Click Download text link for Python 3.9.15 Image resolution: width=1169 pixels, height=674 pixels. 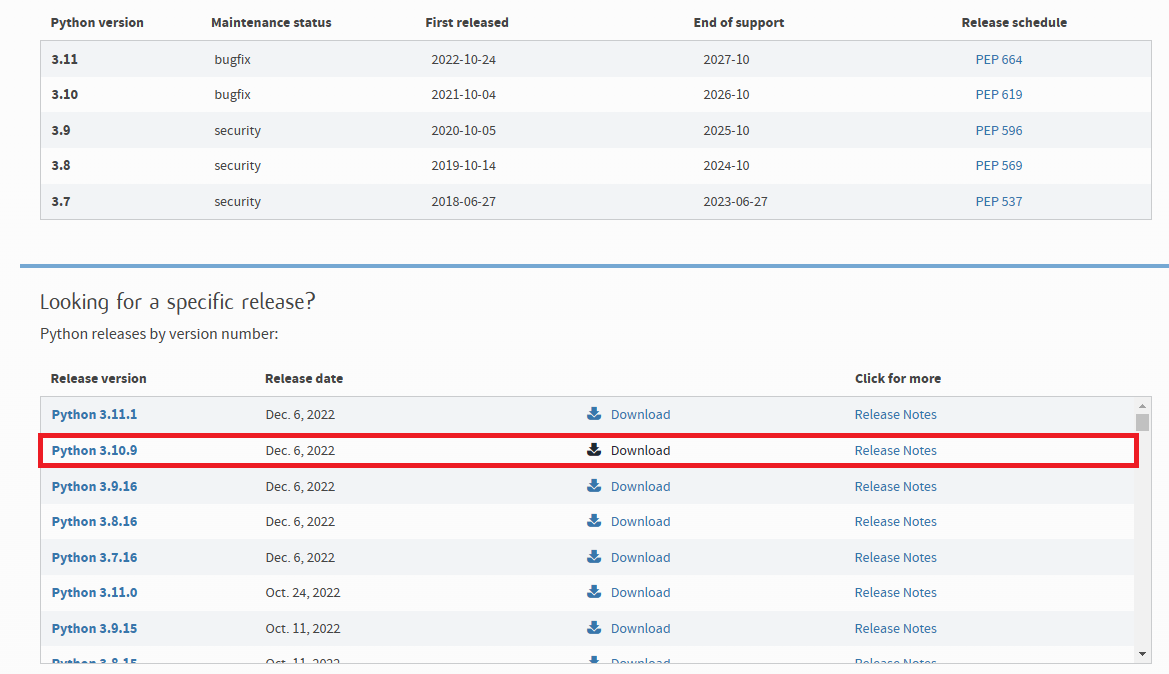640,628
